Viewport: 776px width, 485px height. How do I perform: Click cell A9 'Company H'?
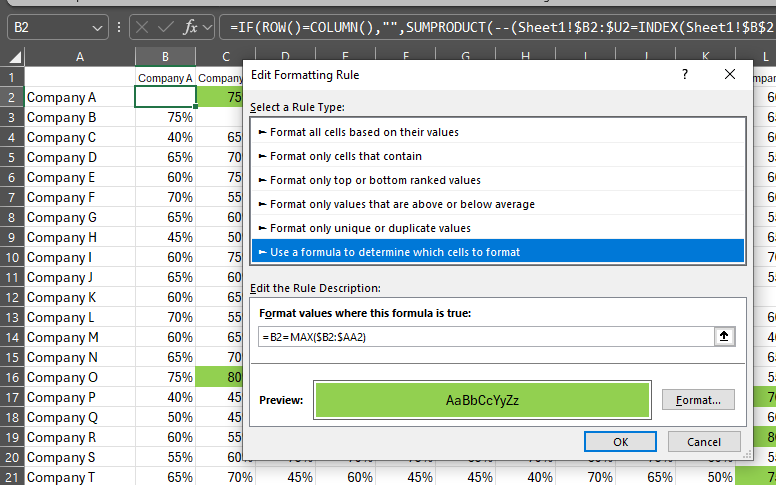click(x=80, y=237)
